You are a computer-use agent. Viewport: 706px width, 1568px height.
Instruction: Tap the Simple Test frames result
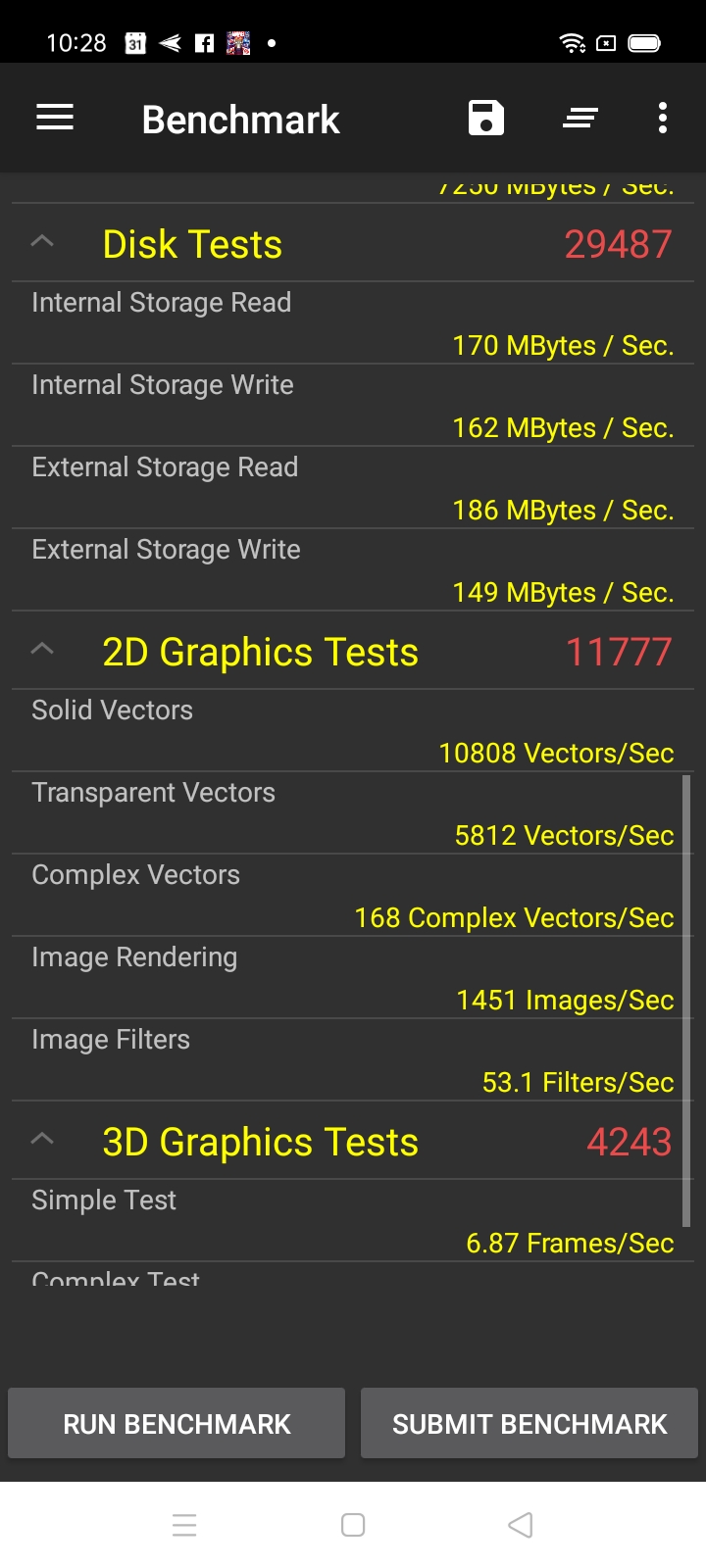click(x=570, y=1243)
